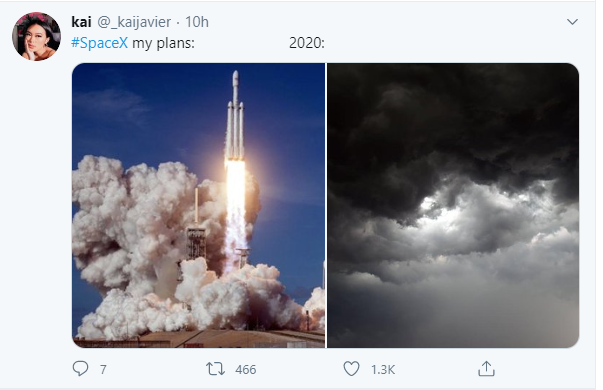Click the Falcon Heavy rocket in the photo
The width and height of the screenshot is (603, 390).
pos(235,115)
